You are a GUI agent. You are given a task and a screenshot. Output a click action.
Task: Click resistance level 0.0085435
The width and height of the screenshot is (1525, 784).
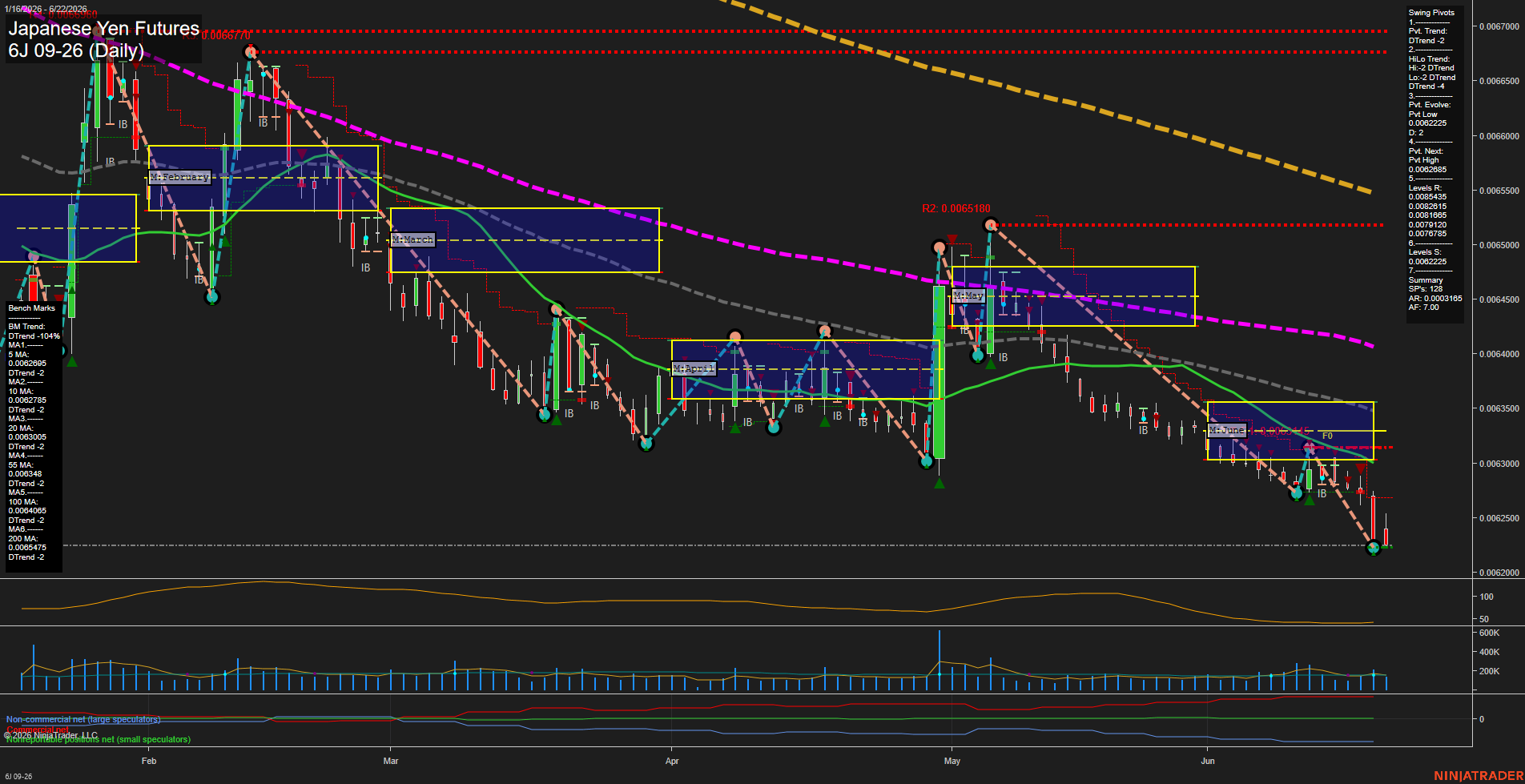[1427, 197]
